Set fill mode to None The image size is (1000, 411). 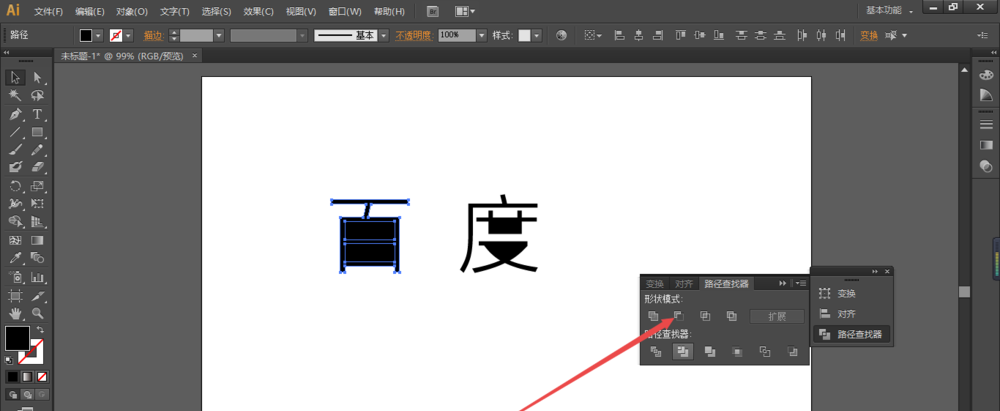tap(42, 377)
